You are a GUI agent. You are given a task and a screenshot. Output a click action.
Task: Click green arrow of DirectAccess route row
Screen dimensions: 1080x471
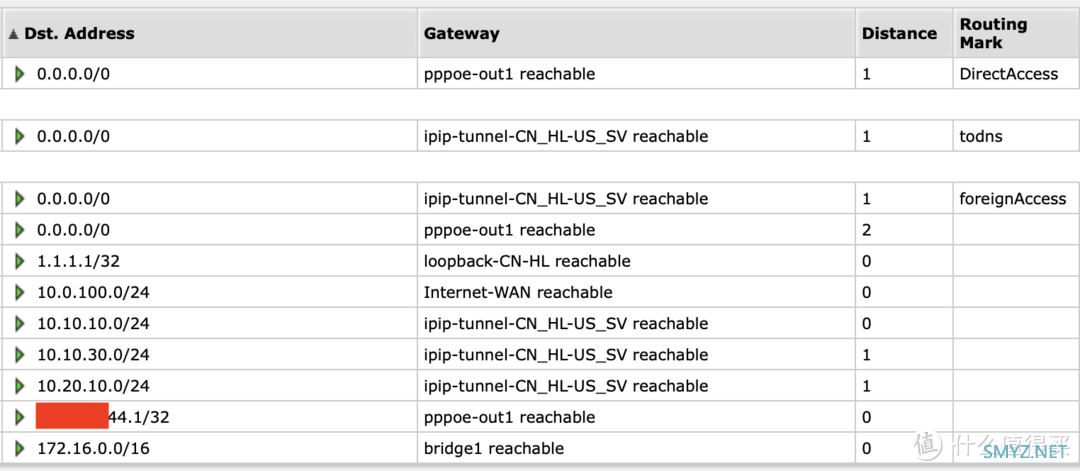coord(20,74)
